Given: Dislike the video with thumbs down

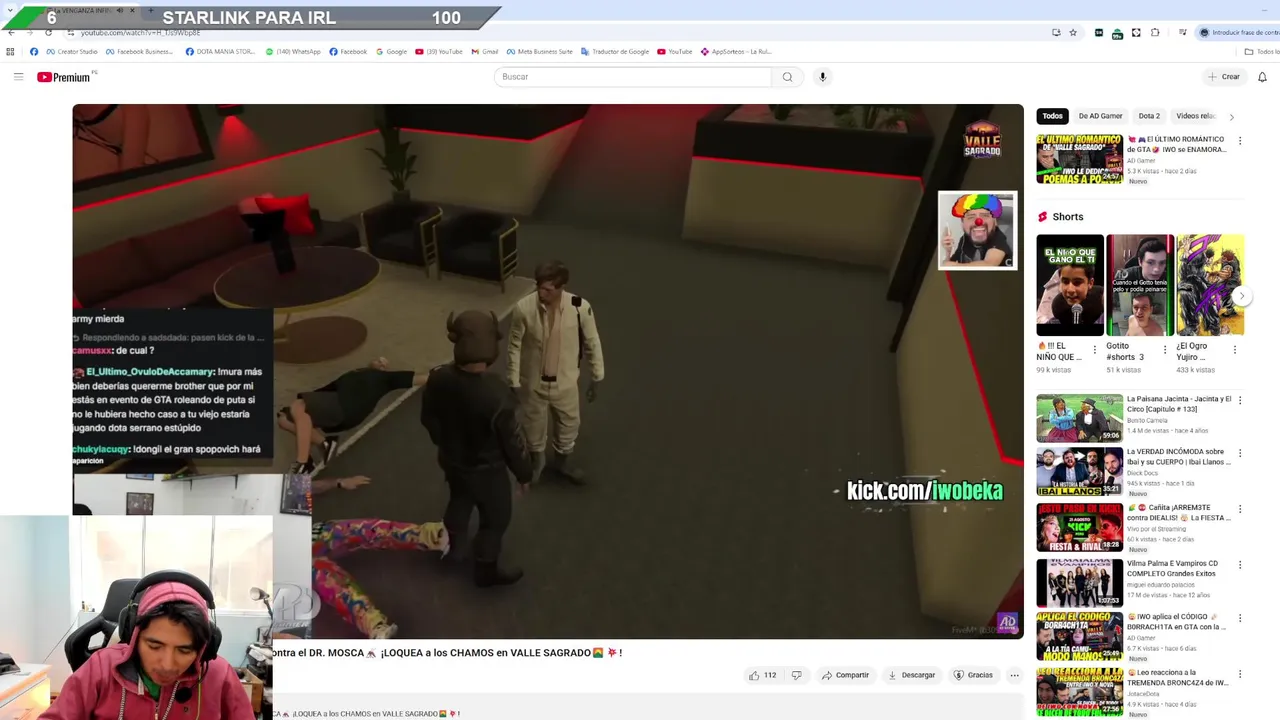Looking at the screenshot, I should (x=796, y=675).
